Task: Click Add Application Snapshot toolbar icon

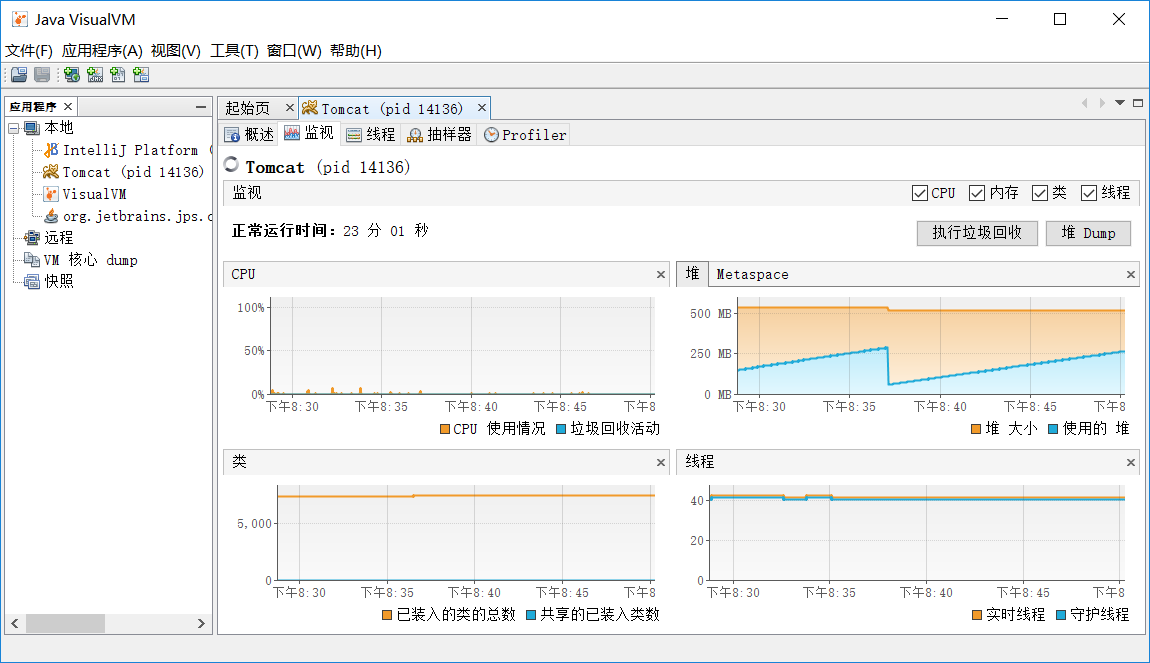Action: pyautogui.click(x=142, y=74)
